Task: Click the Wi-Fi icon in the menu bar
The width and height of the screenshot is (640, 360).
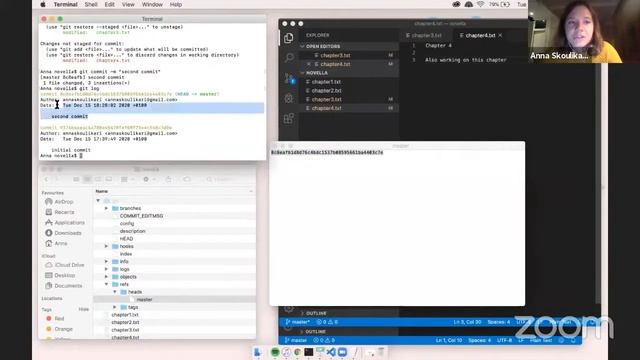Action: click(481, 4)
